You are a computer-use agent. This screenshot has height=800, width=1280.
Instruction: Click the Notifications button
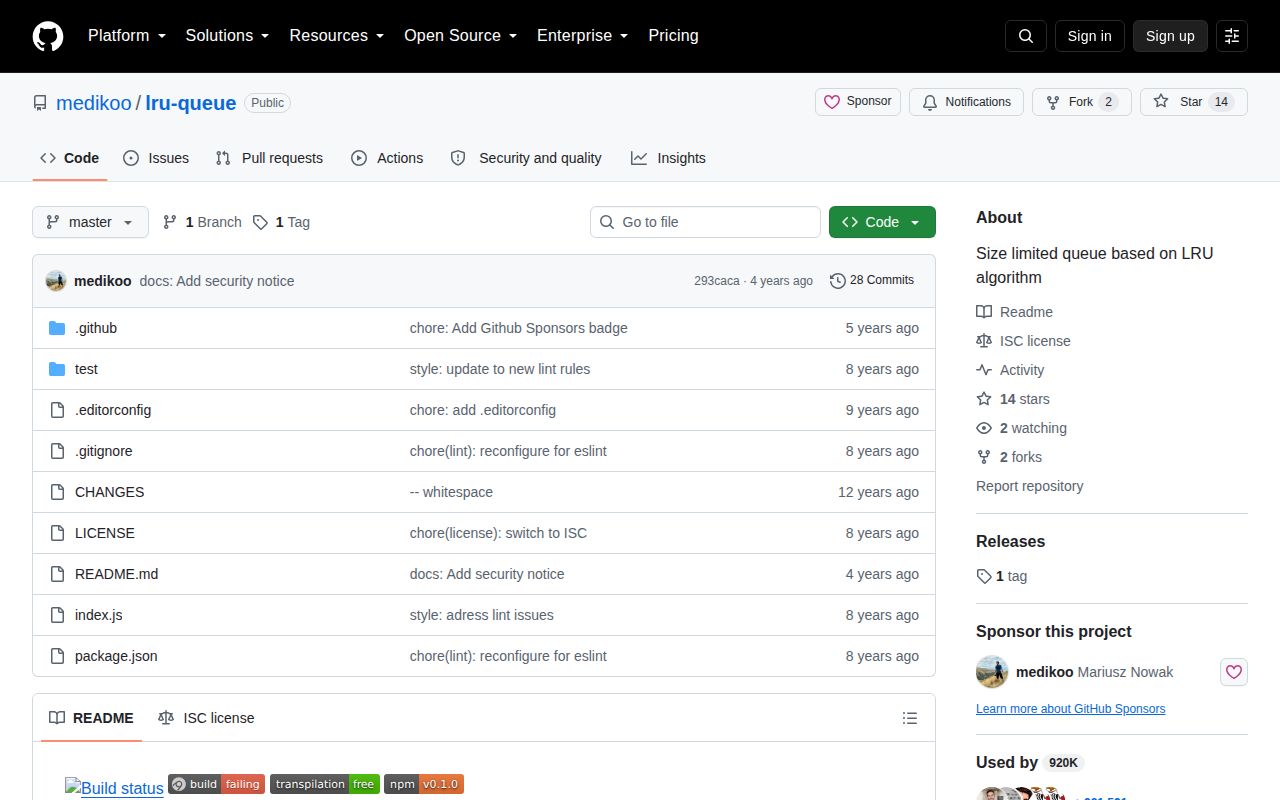(x=966, y=102)
